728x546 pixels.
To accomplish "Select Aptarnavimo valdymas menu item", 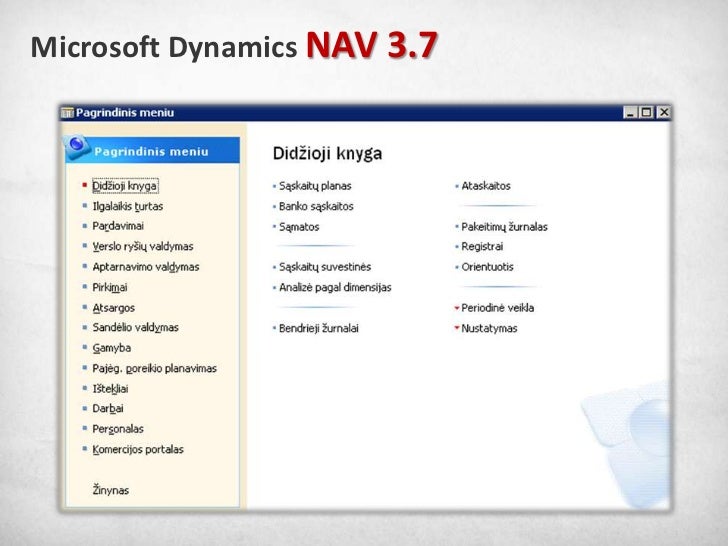I will [146, 267].
